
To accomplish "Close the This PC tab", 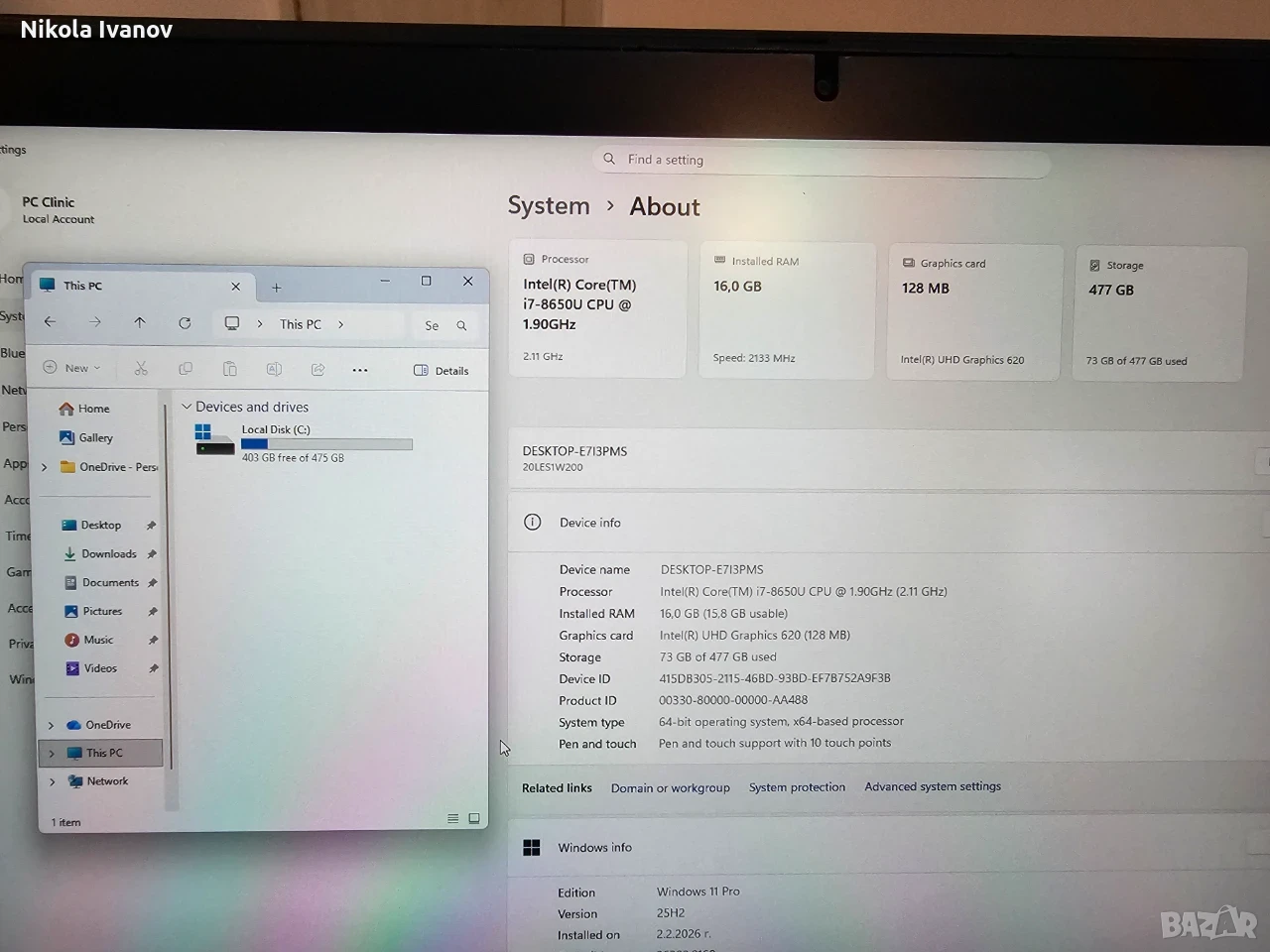I will pyautogui.click(x=236, y=287).
